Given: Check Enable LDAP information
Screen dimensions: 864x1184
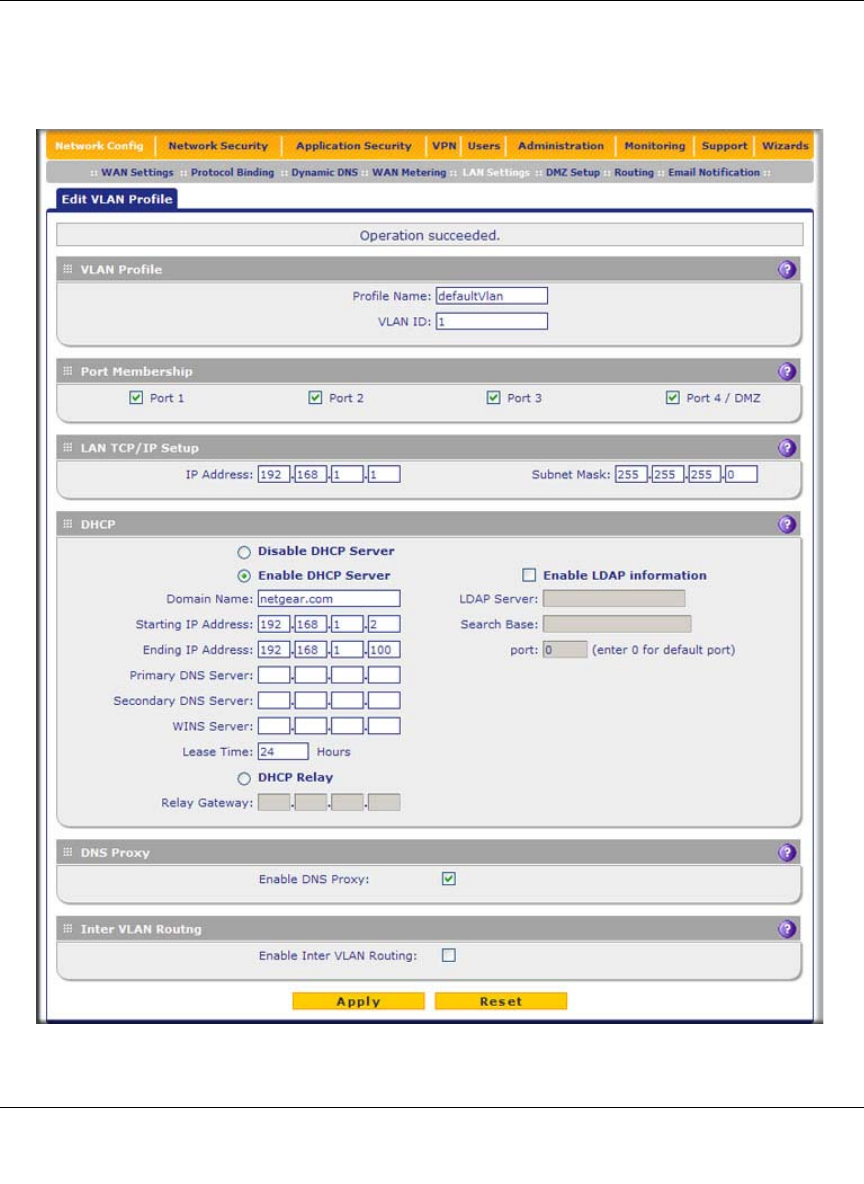Looking at the screenshot, I should click(x=529, y=575).
